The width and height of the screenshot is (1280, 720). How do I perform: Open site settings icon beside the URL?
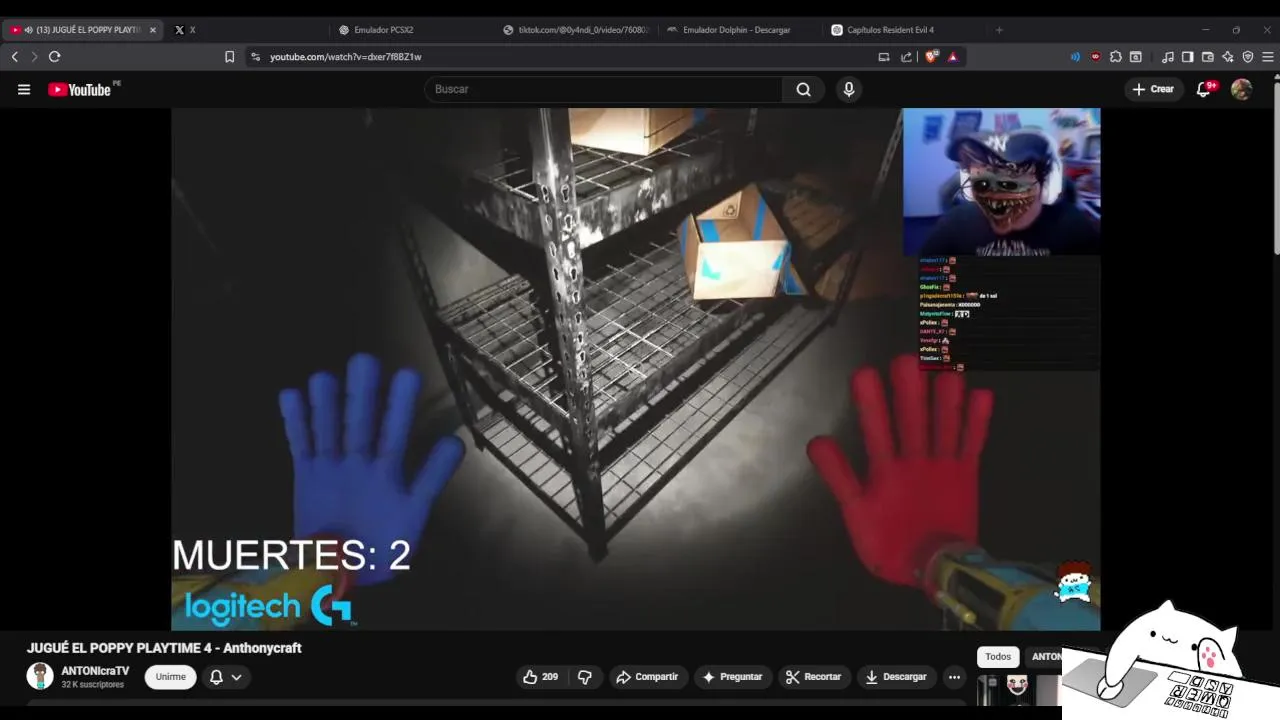[x=256, y=57]
